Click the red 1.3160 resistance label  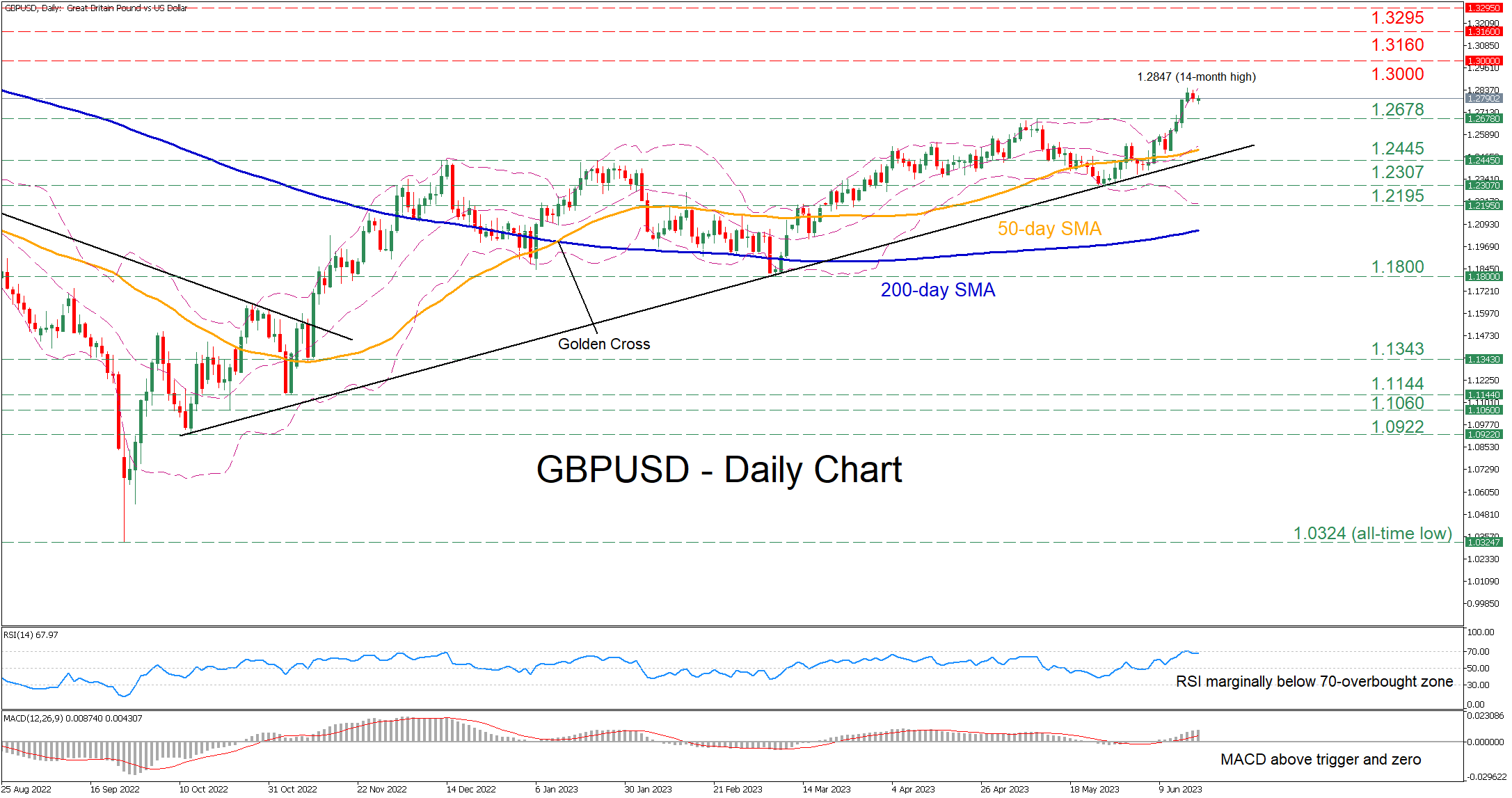click(1397, 45)
